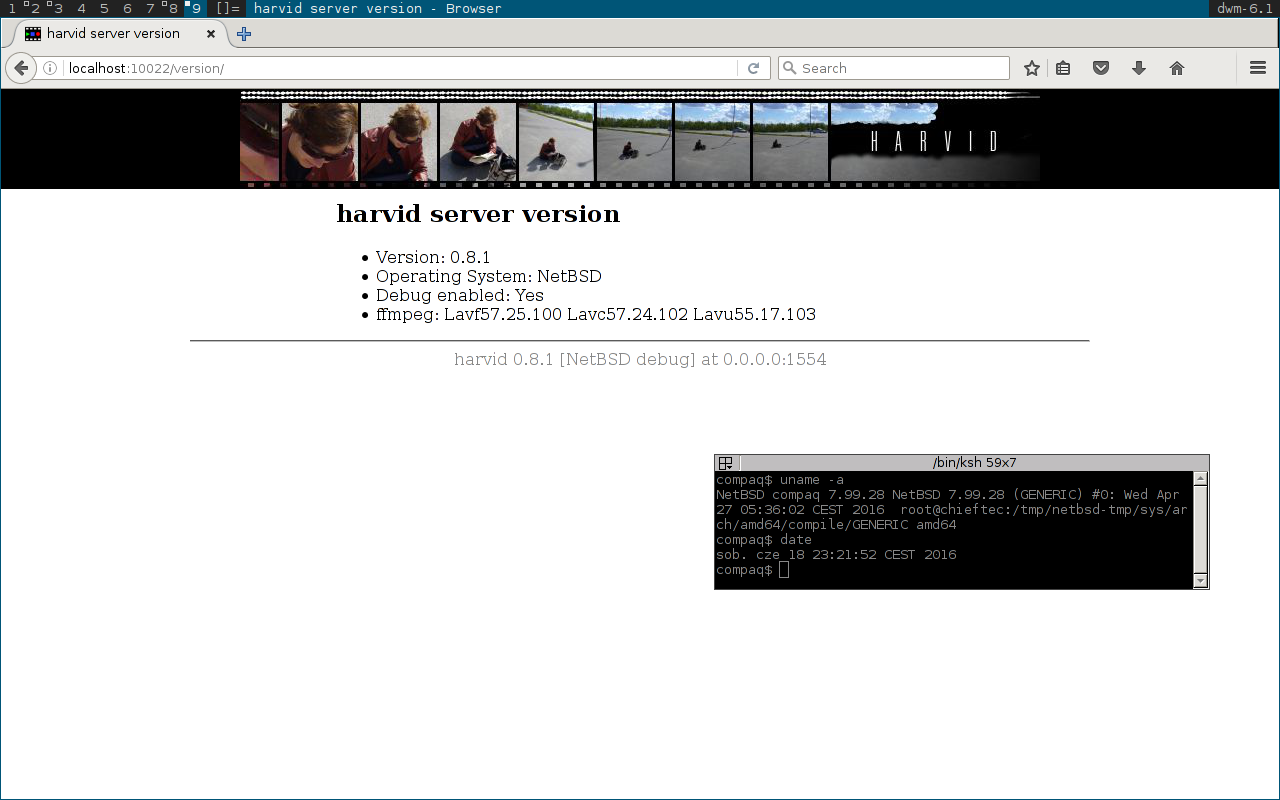Viewport: 1280px width, 800px height.
Task: Go to the home page icon
Action: [x=1177, y=68]
